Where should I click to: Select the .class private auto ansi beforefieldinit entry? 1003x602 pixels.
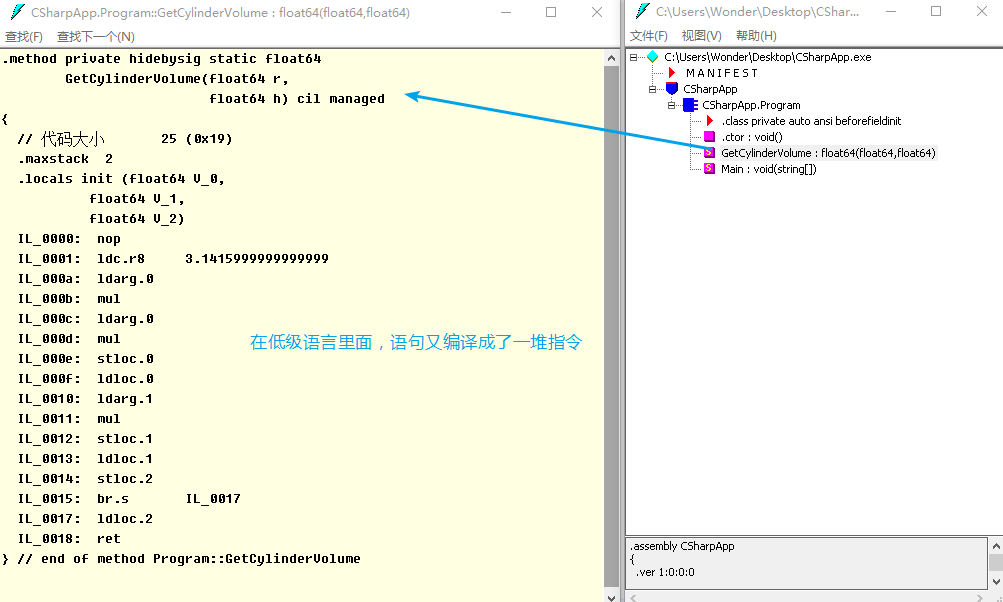811,121
